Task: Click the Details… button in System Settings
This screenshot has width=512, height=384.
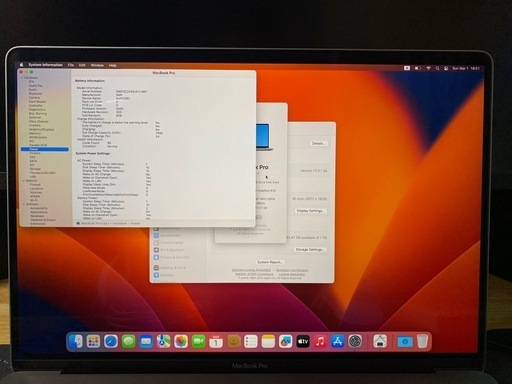Action: coord(318,143)
